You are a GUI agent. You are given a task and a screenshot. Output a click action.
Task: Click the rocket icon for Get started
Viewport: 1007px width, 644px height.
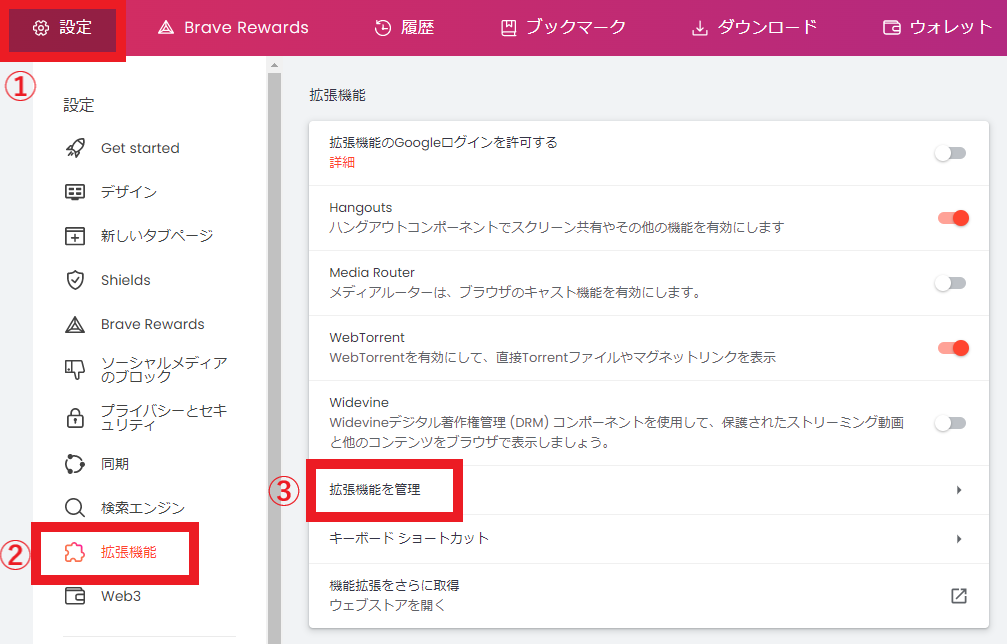pos(75,148)
